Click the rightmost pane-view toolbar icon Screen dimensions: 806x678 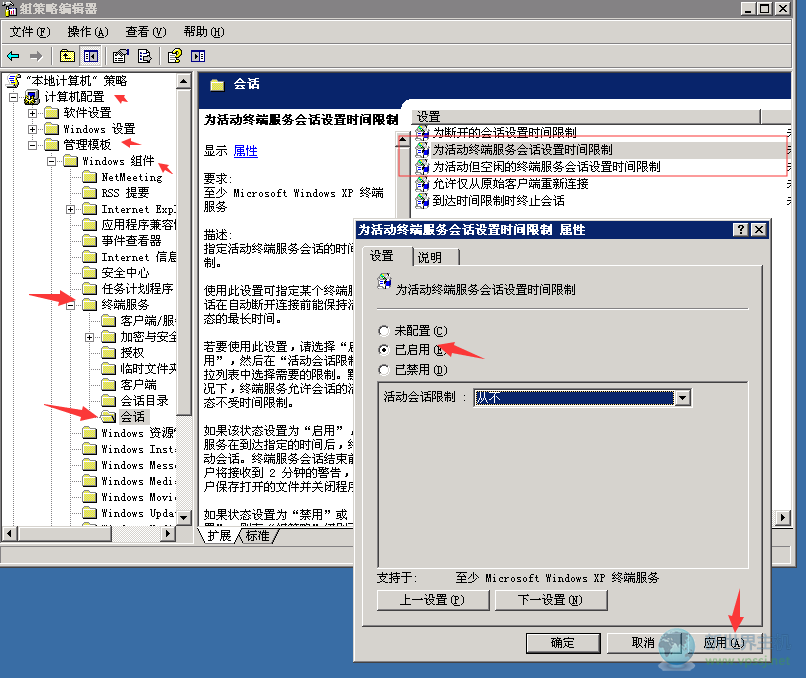pos(198,56)
